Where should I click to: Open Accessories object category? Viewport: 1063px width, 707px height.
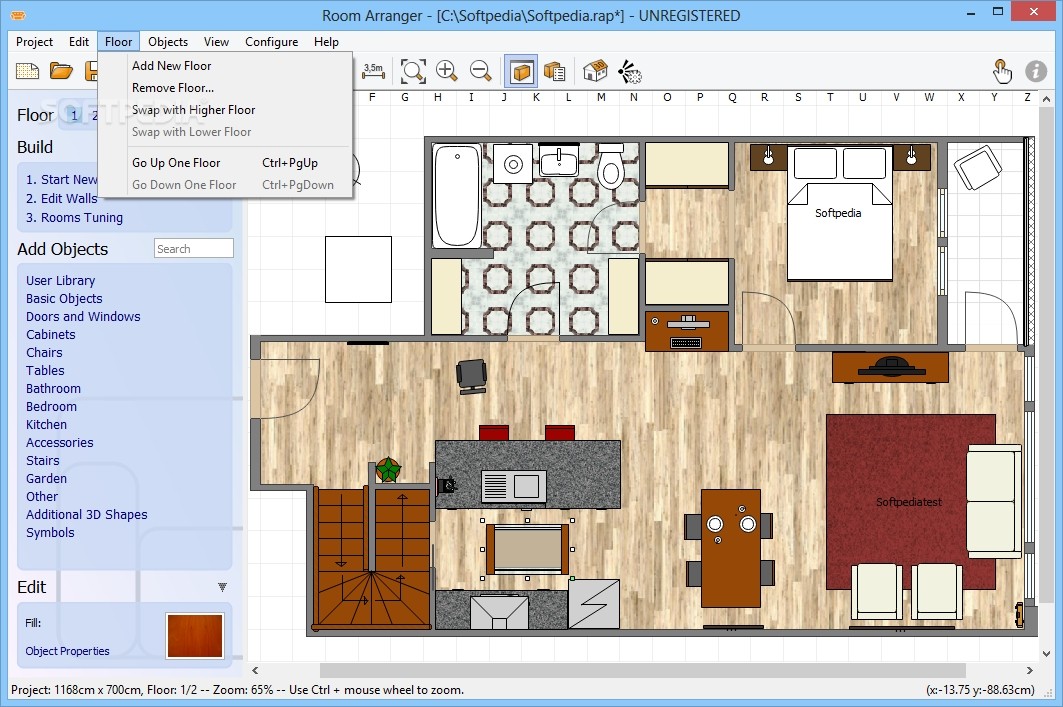tap(60, 443)
